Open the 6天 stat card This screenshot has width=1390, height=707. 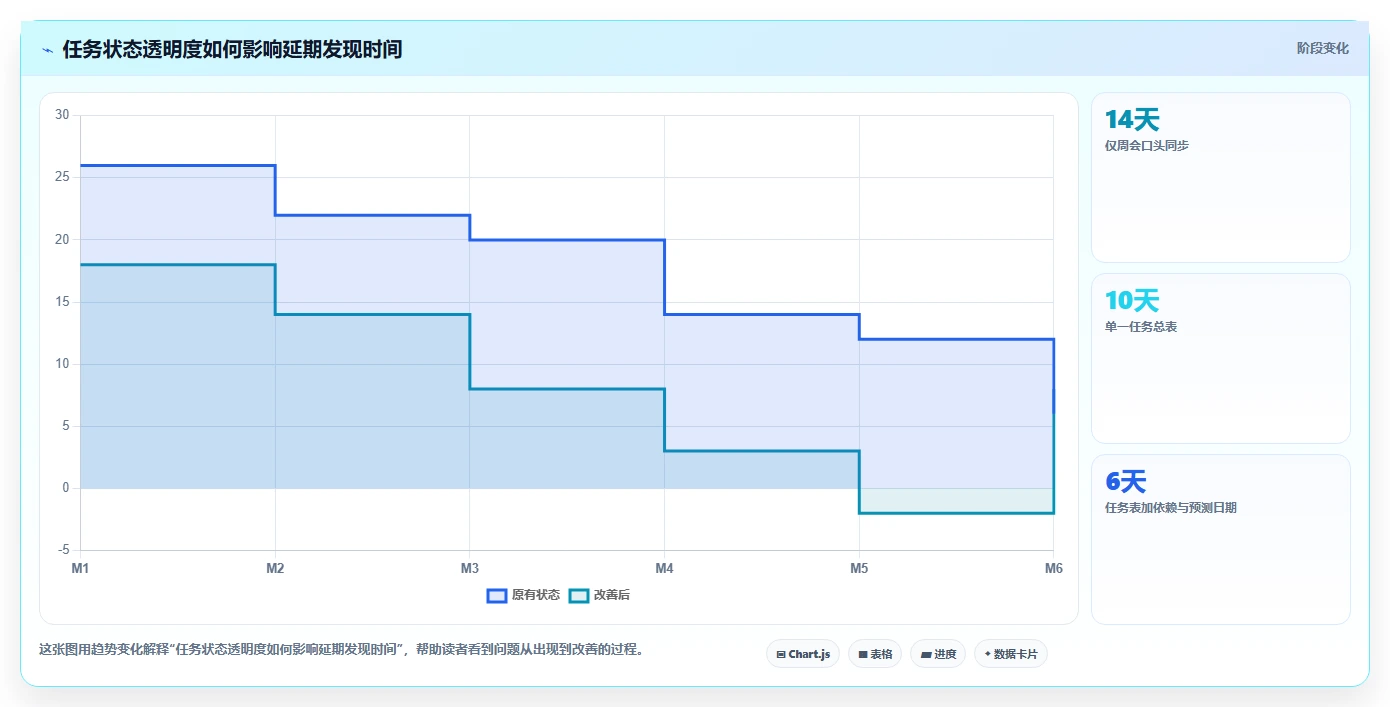pyautogui.click(x=1221, y=540)
